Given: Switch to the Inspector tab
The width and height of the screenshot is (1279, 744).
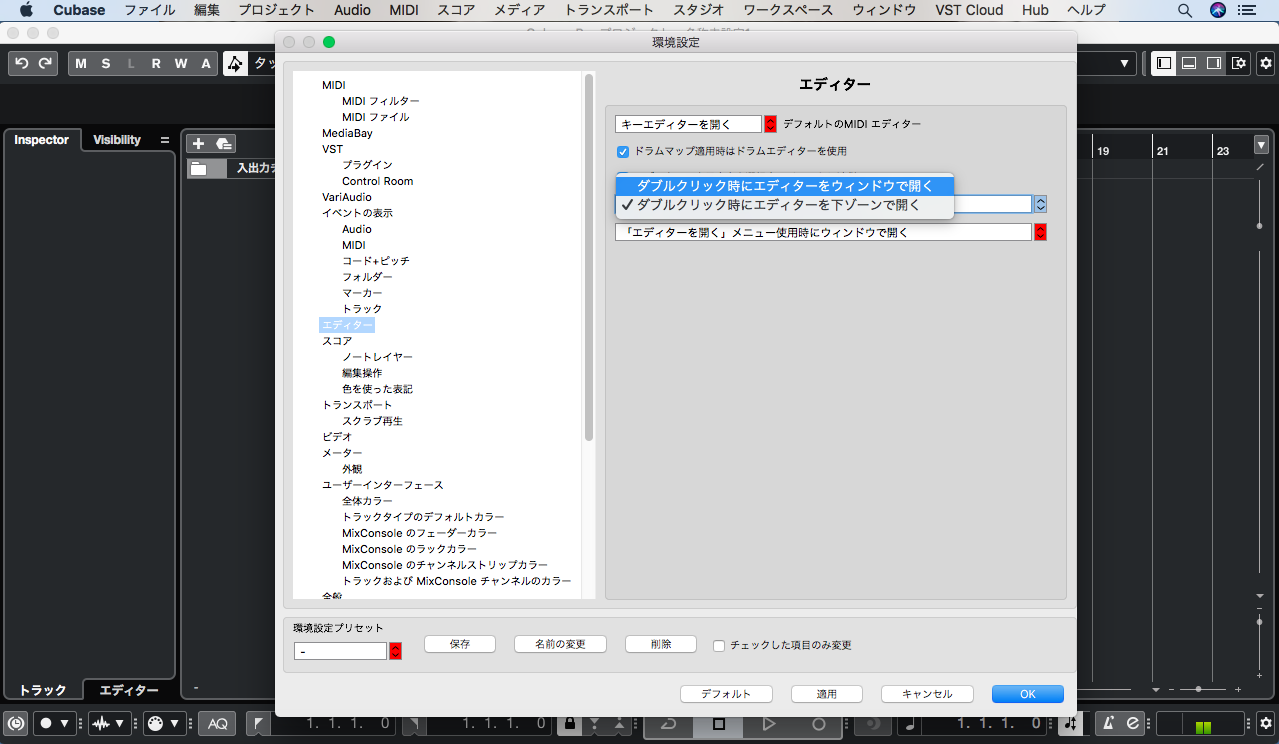Looking at the screenshot, I should pyautogui.click(x=41, y=140).
